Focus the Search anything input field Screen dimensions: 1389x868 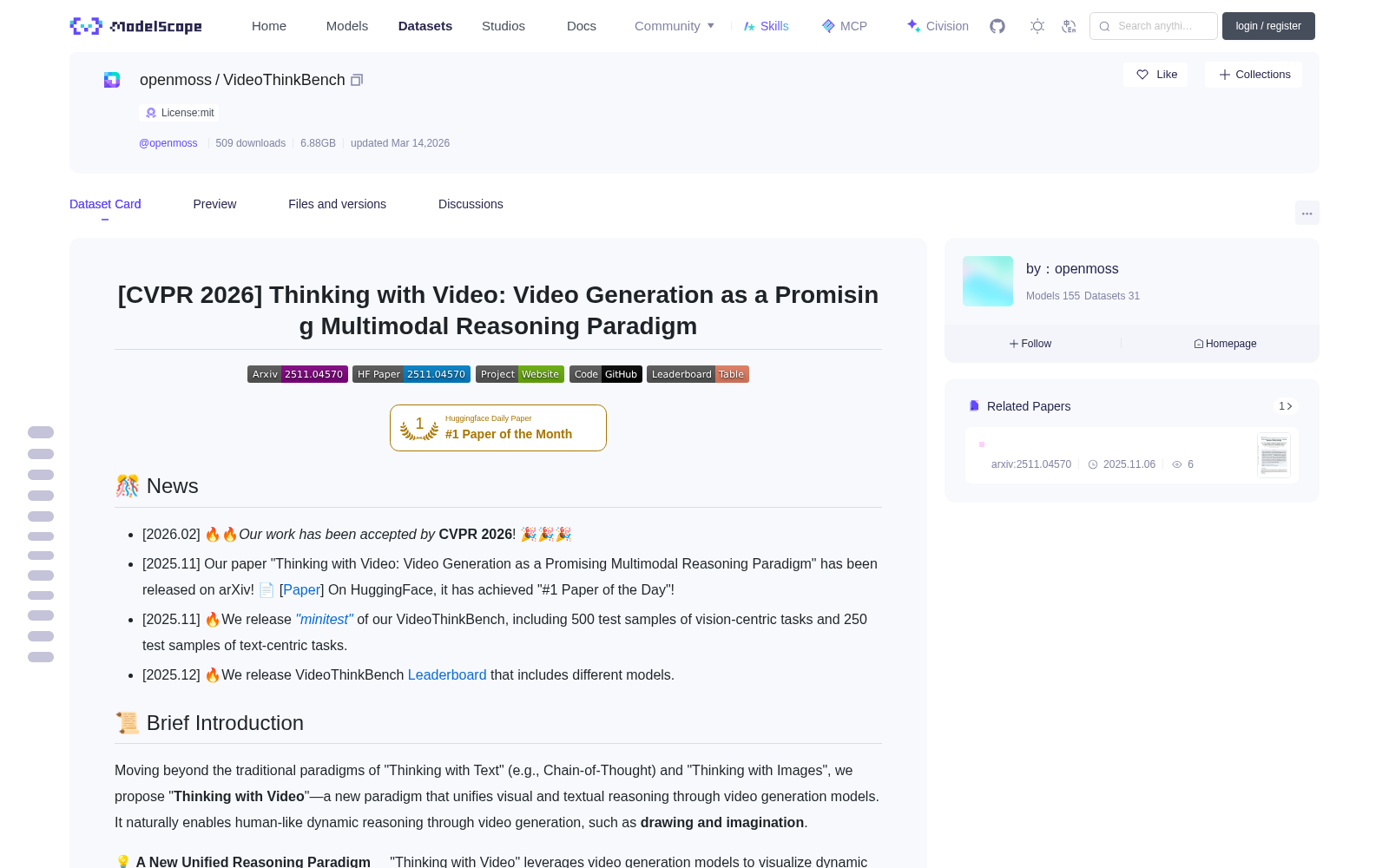coord(1154,26)
